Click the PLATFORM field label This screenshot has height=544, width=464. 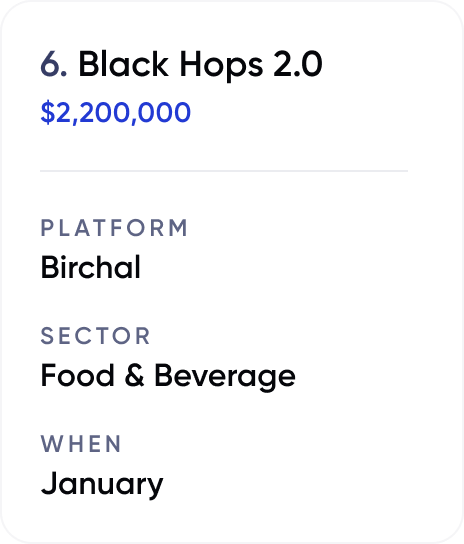[x=114, y=228]
